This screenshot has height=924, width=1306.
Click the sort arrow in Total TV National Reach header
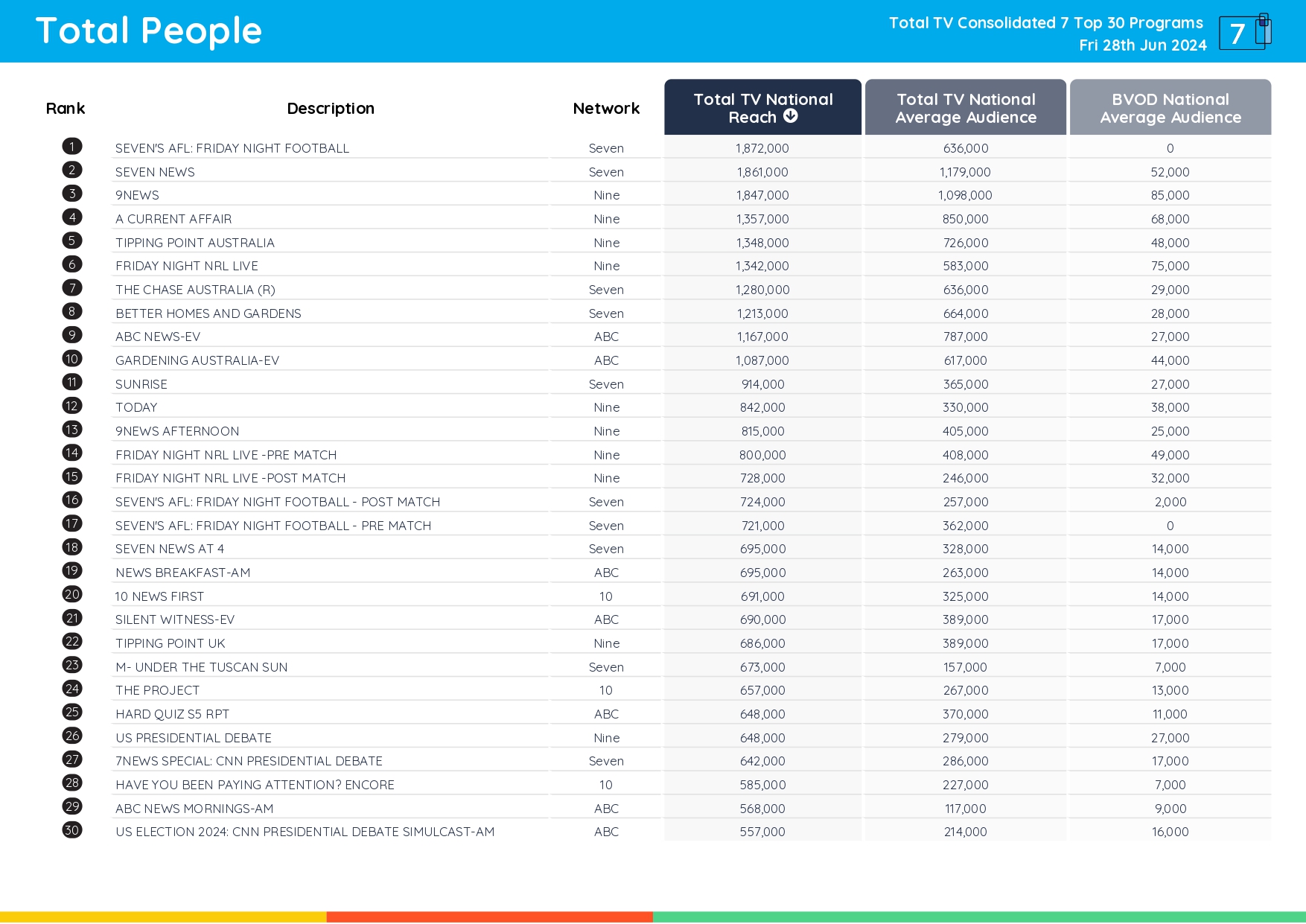pyautogui.click(x=791, y=116)
